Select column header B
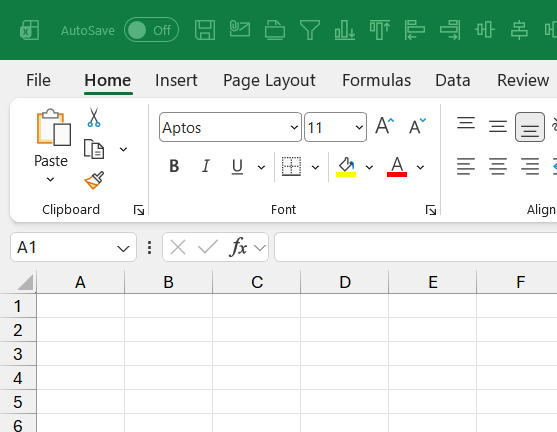The height and width of the screenshot is (432, 557). (x=168, y=282)
